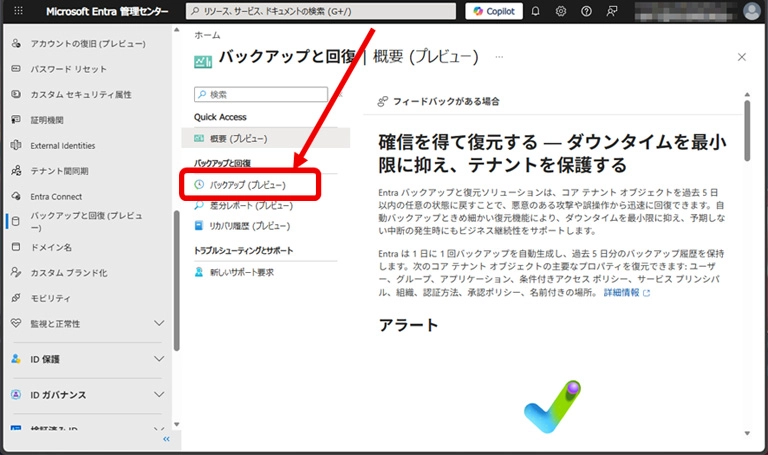Click the 差分レポート magnifier icon
Screen dimensions: 768x455
(x=199, y=206)
